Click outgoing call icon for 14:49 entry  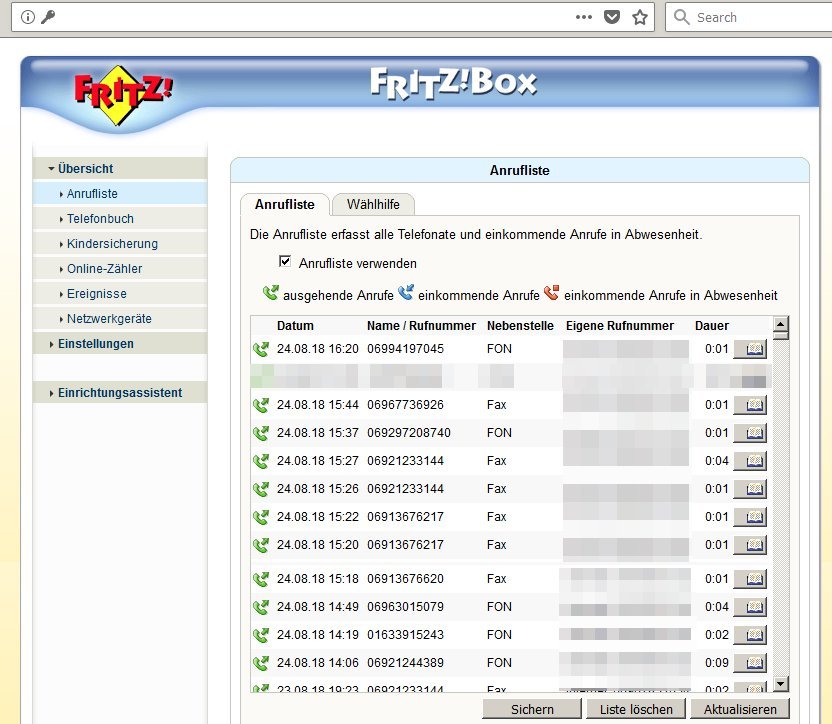point(261,607)
